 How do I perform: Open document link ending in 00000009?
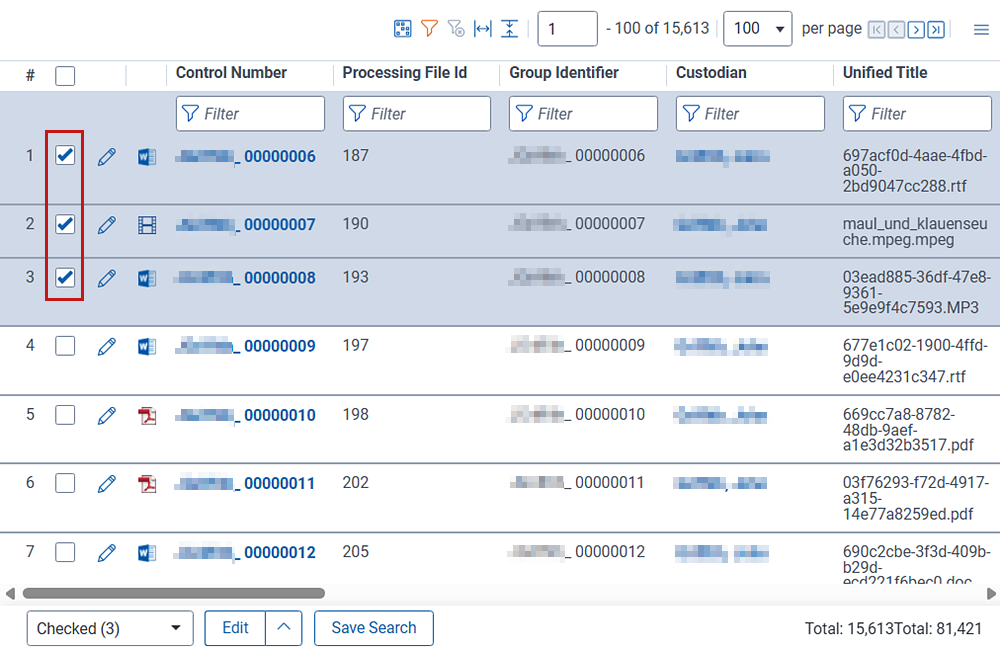279,346
